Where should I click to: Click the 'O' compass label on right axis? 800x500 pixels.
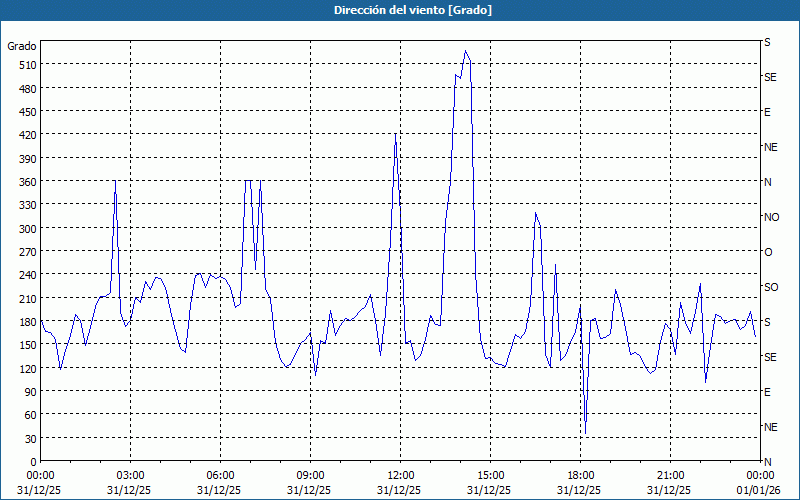click(x=768, y=252)
